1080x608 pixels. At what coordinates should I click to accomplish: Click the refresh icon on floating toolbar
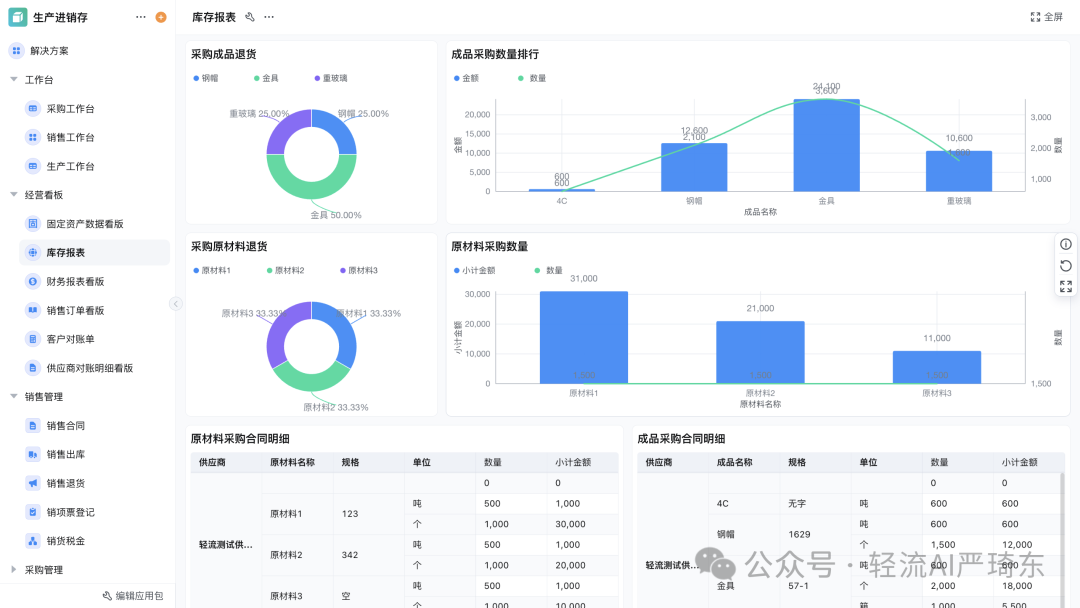(1066, 266)
